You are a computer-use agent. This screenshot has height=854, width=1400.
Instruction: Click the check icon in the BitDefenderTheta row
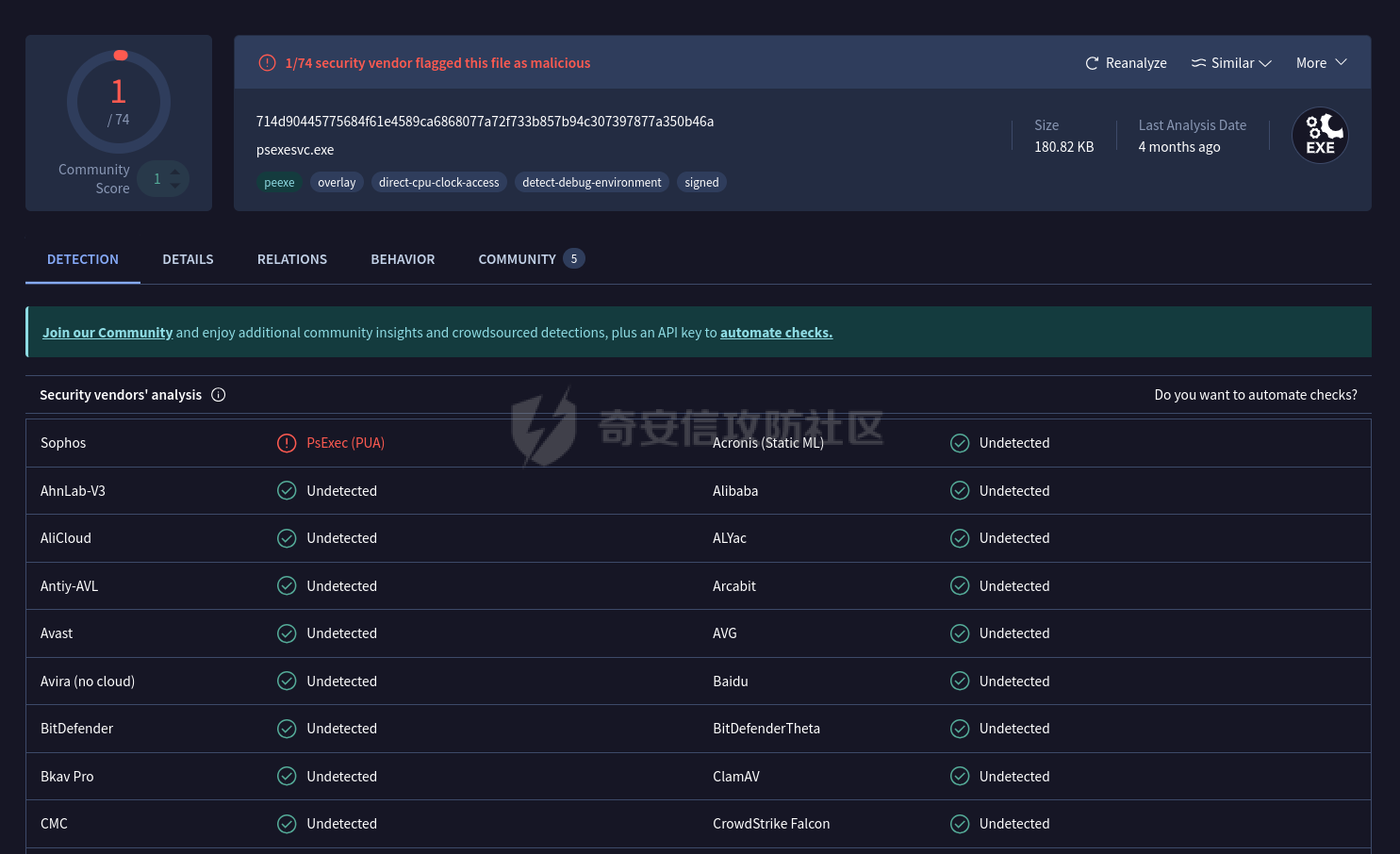960,729
